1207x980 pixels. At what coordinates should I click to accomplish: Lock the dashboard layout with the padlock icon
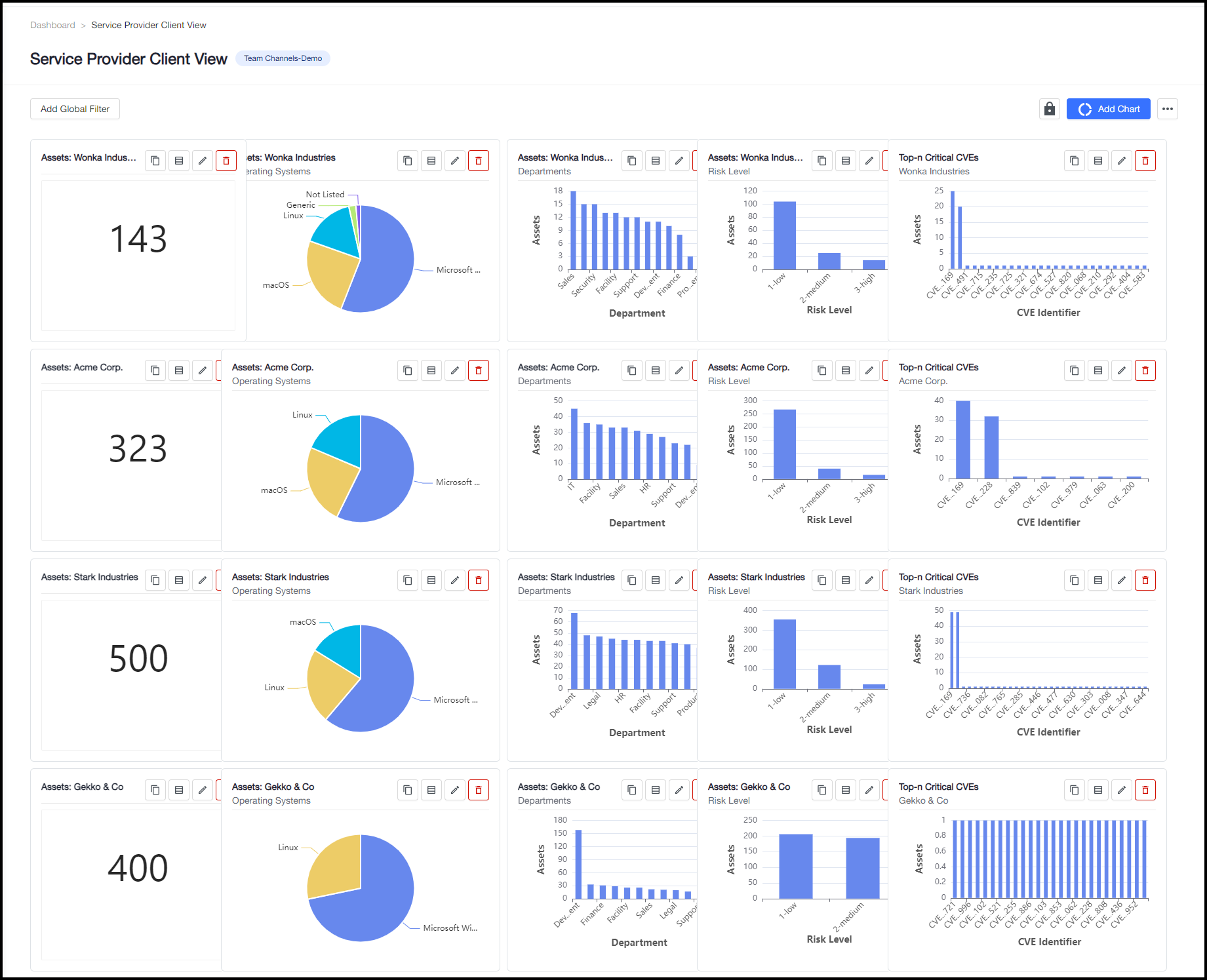click(x=1050, y=109)
